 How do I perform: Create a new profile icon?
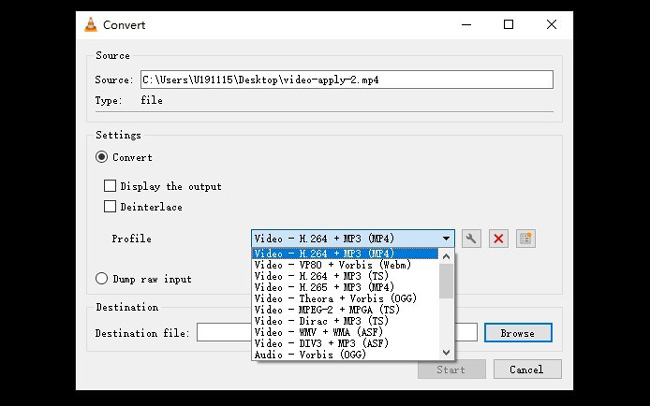(x=526, y=238)
